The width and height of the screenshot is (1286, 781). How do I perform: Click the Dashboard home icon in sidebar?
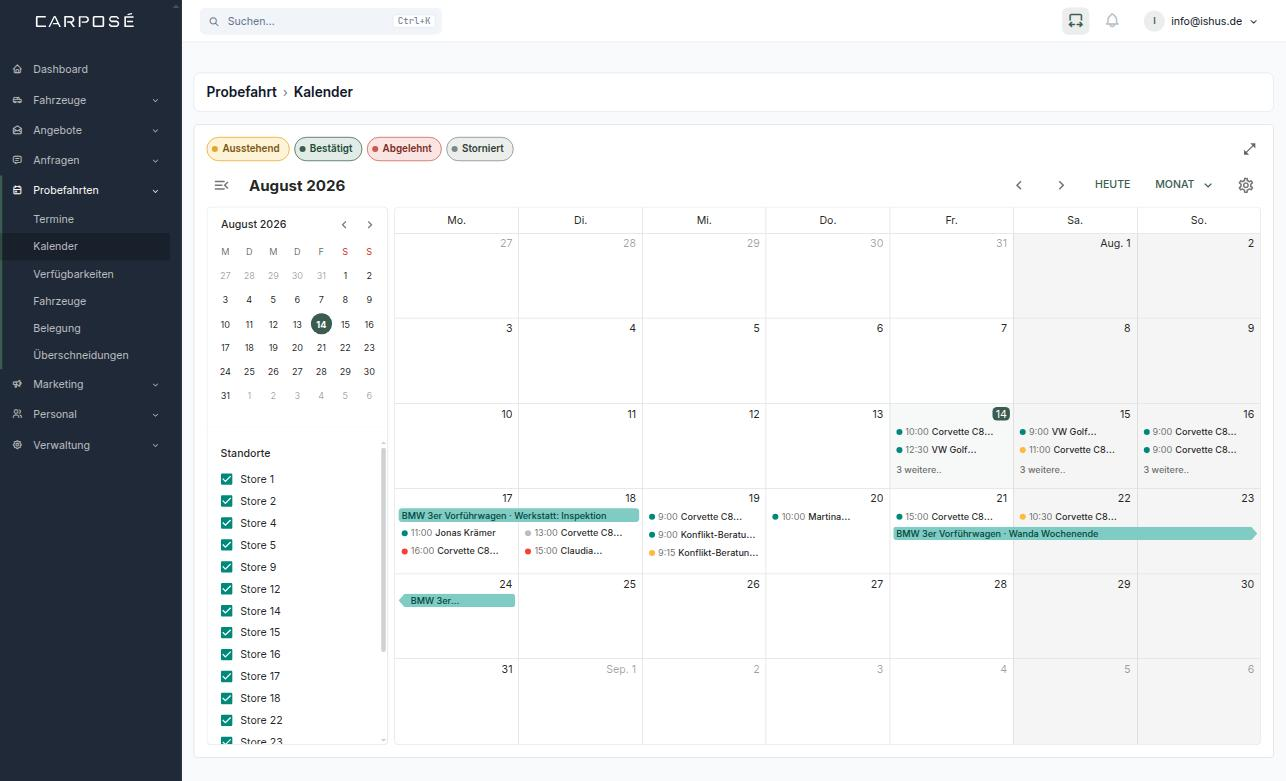point(17,69)
